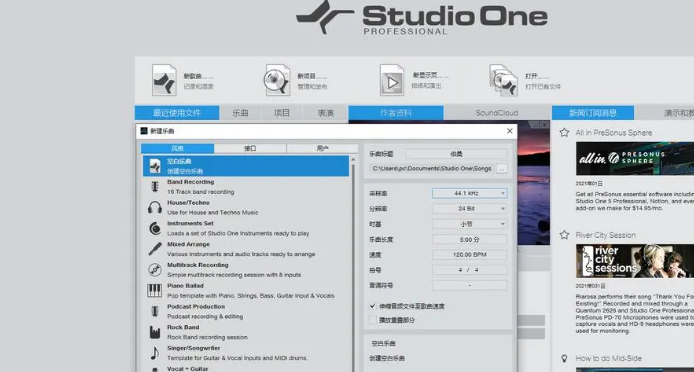This screenshot has width=694, height=372.
Task: Click the New Project disc icon
Action: point(278,80)
